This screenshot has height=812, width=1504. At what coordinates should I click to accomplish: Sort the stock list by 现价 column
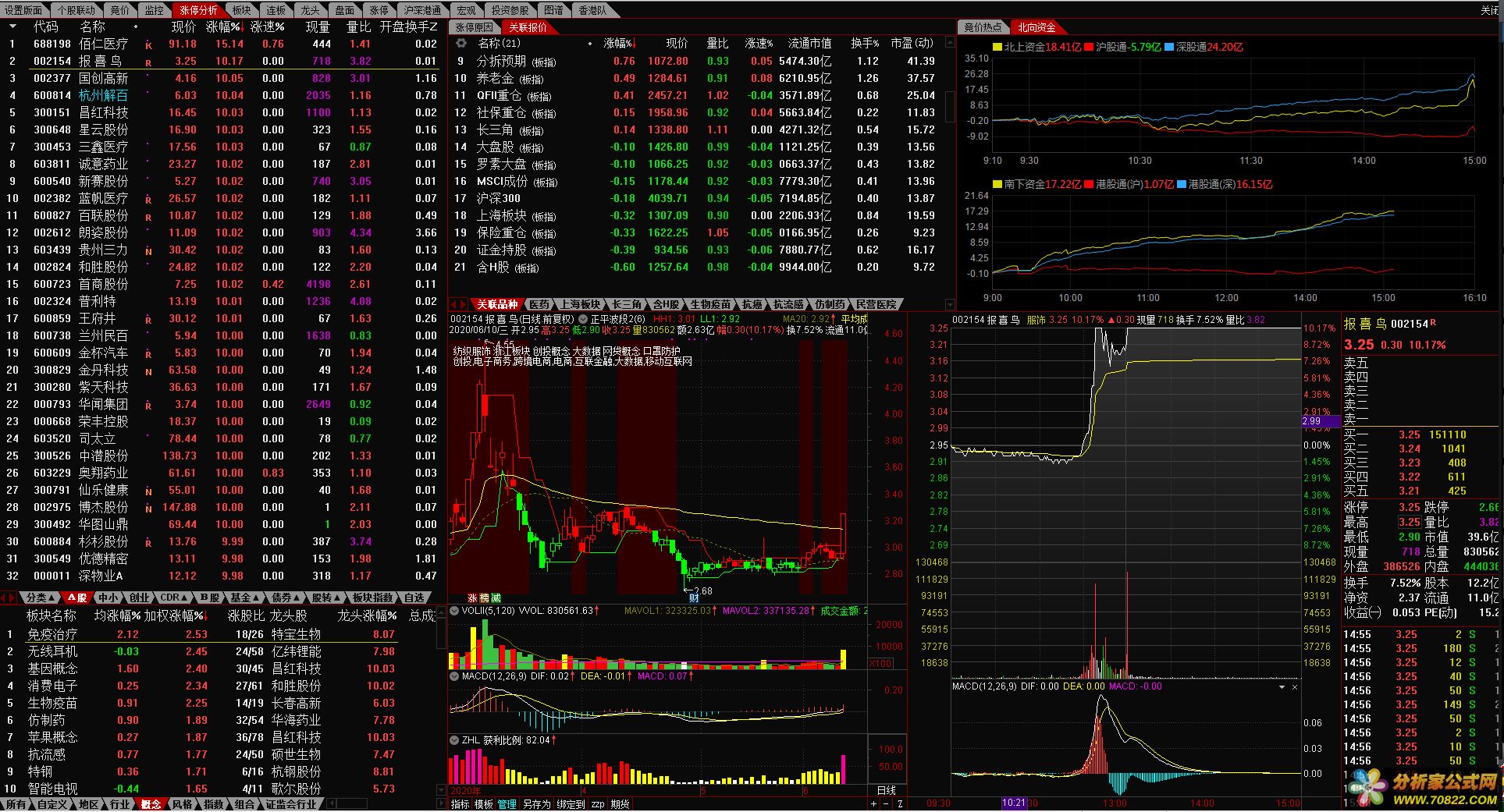tap(183, 27)
